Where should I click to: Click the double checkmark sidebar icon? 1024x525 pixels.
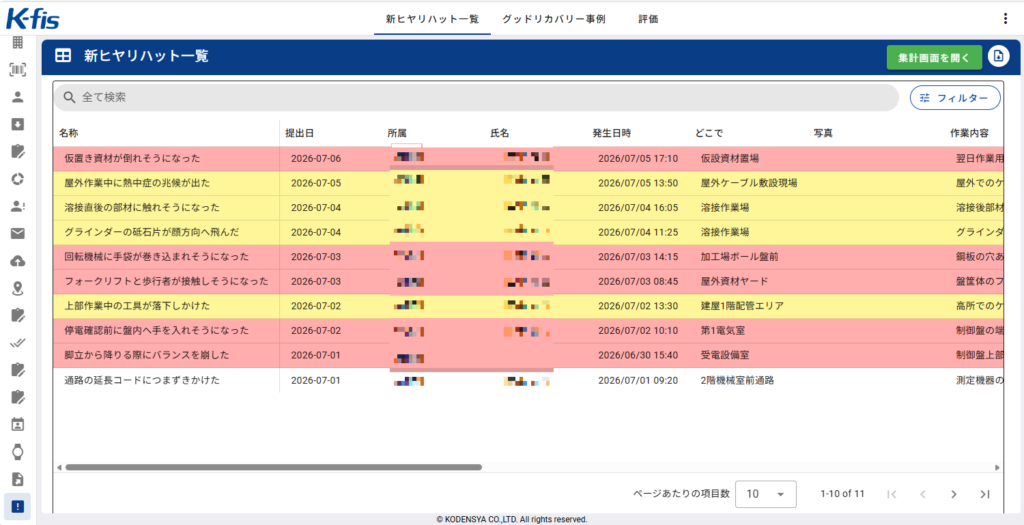point(18,342)
